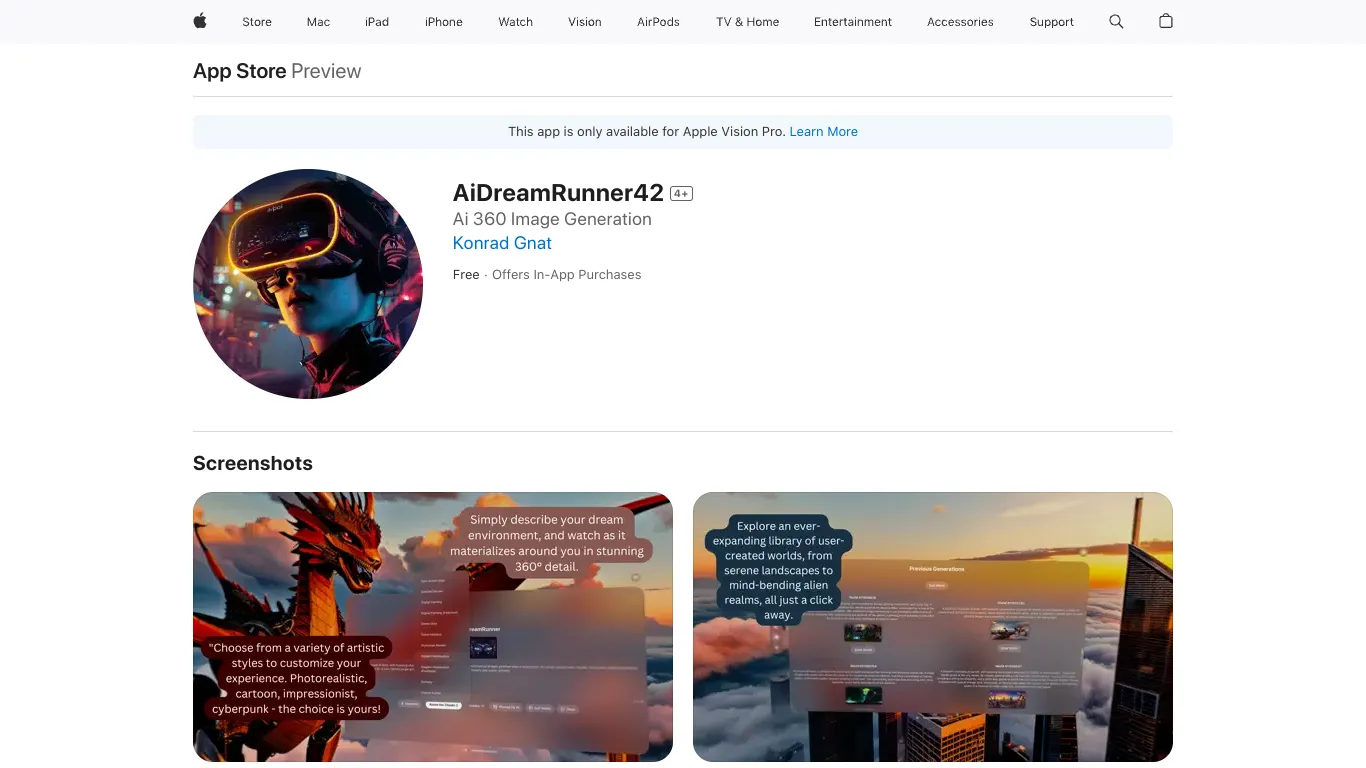Open the shopping bag icon
The height and width of the screenshot is (768, 1366).
click(x=1165, y=21)
